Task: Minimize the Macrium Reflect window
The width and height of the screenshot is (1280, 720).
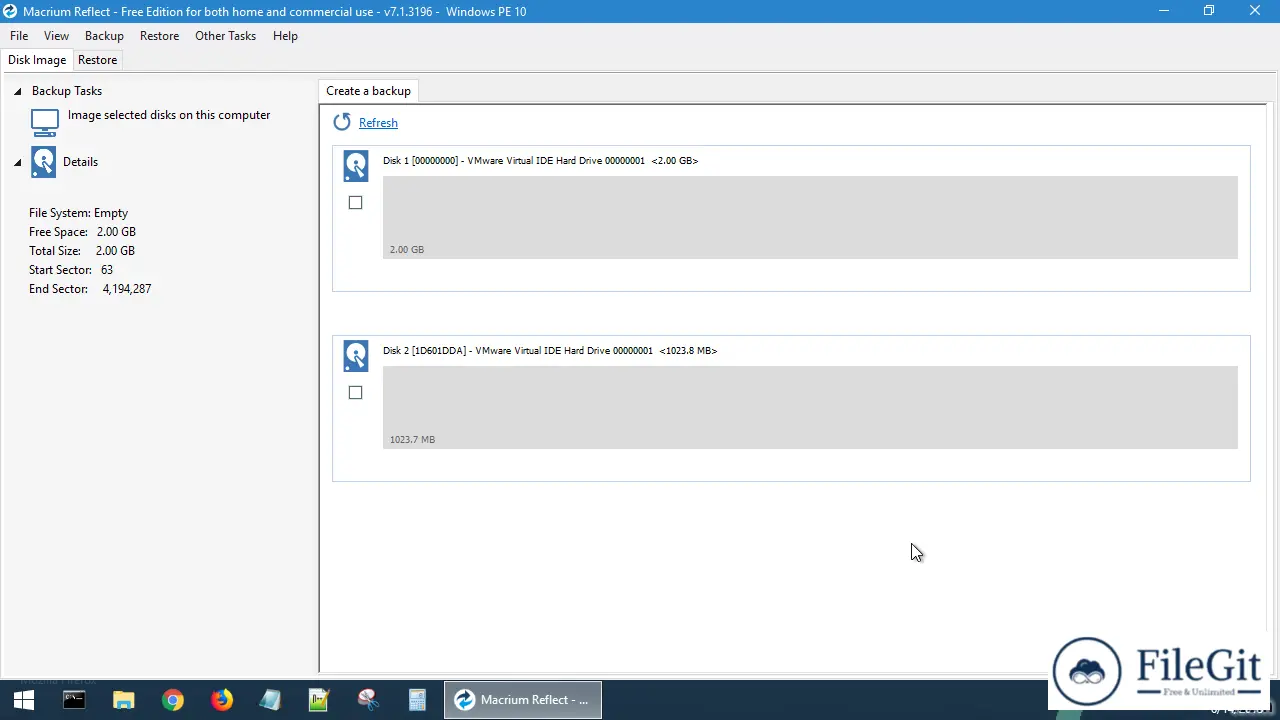Action: click(1164, 11)
